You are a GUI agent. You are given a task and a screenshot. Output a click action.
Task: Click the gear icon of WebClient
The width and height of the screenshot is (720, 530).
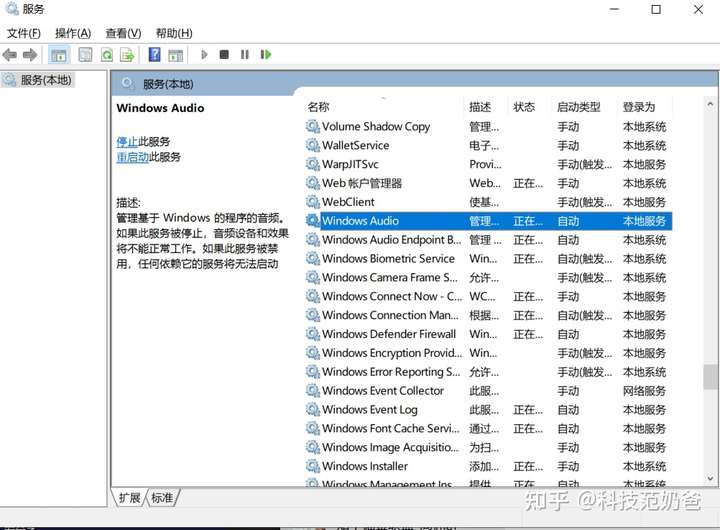pos(313,202)
